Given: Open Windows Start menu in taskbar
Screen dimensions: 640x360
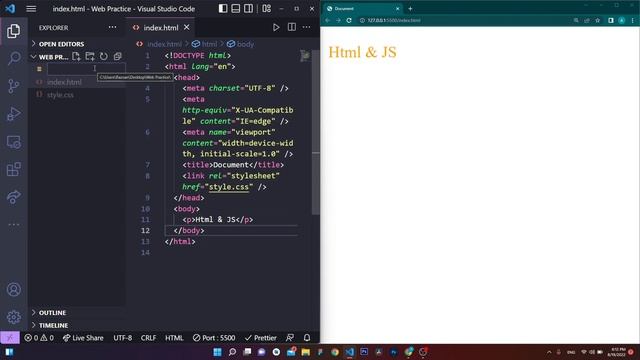Looking at the screenshot, I should pyautogui.click(x=218, y=352).
